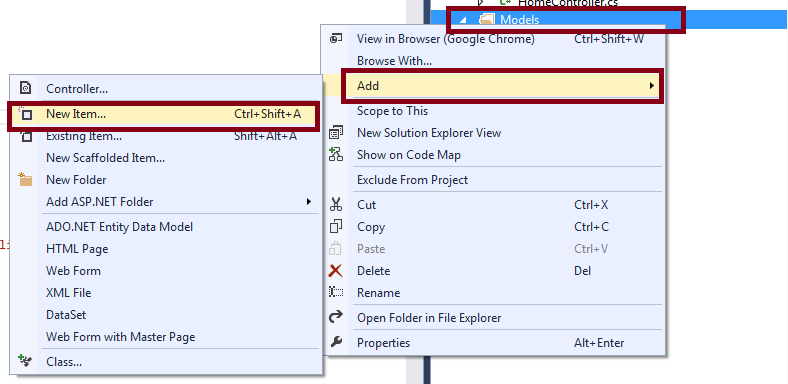Image resolution: width=788 pixels, height=384 pixels.
Task: Choose Rename menu entry text
Action: pyautogui.click(x=378, y=293)
